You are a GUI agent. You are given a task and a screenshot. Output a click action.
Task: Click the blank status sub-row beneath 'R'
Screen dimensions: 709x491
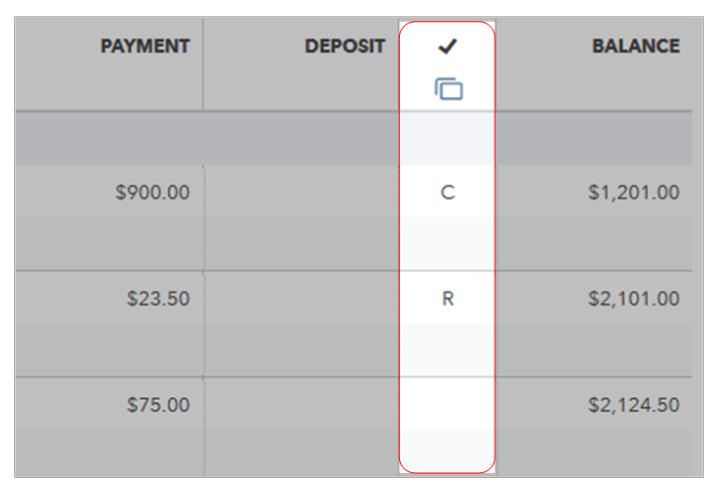coord(447,350)
